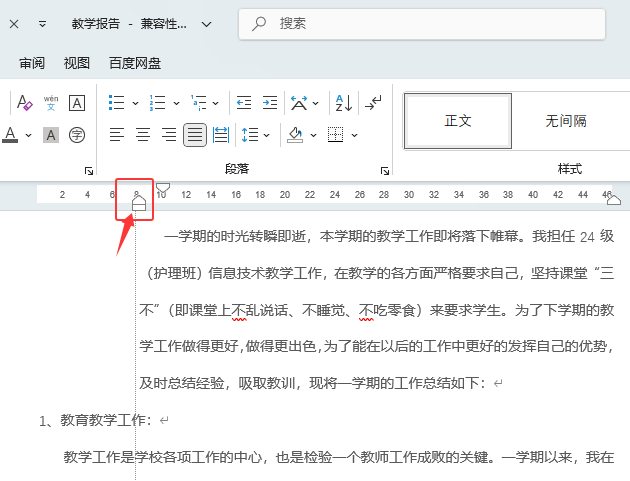Align text left
Screen dimensions: 630x481
tap(117, 135)
